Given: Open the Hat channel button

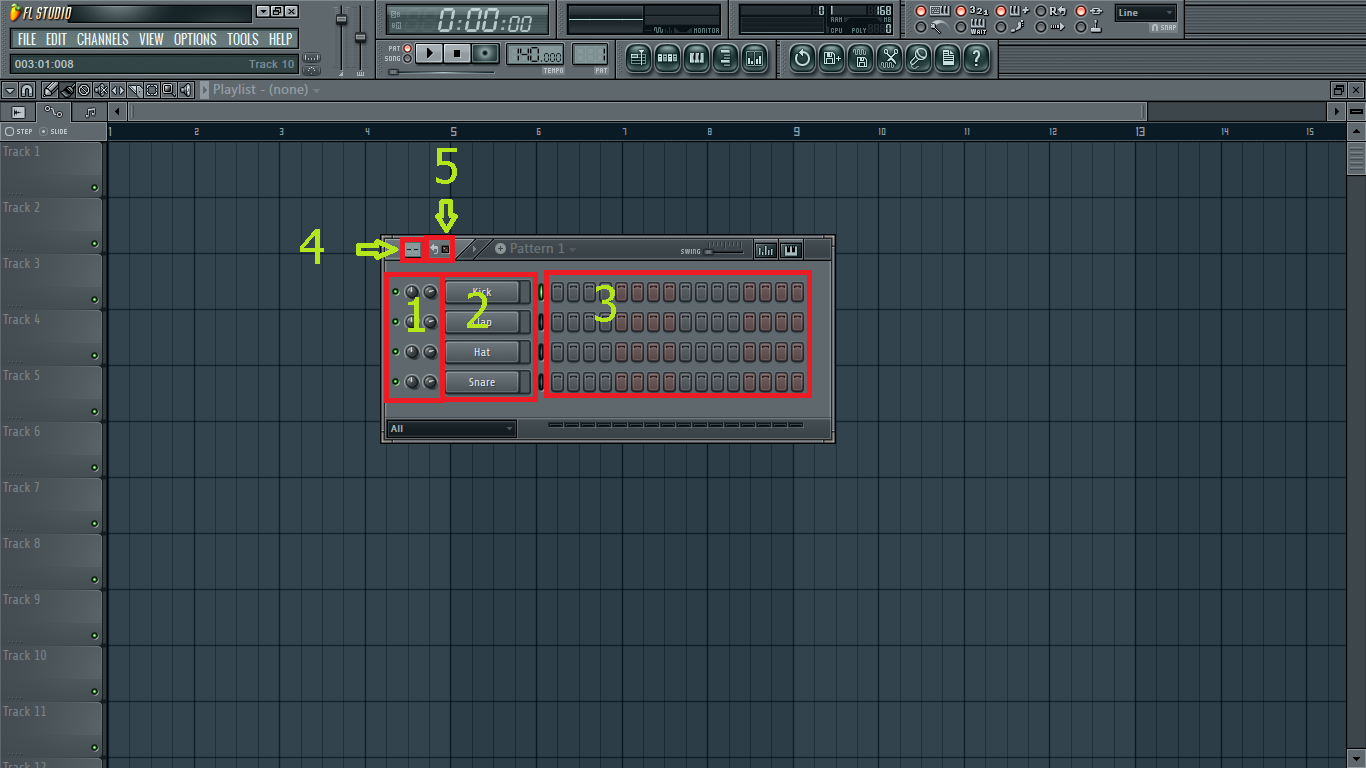Looking at the screenshot, I should [482, 352].
